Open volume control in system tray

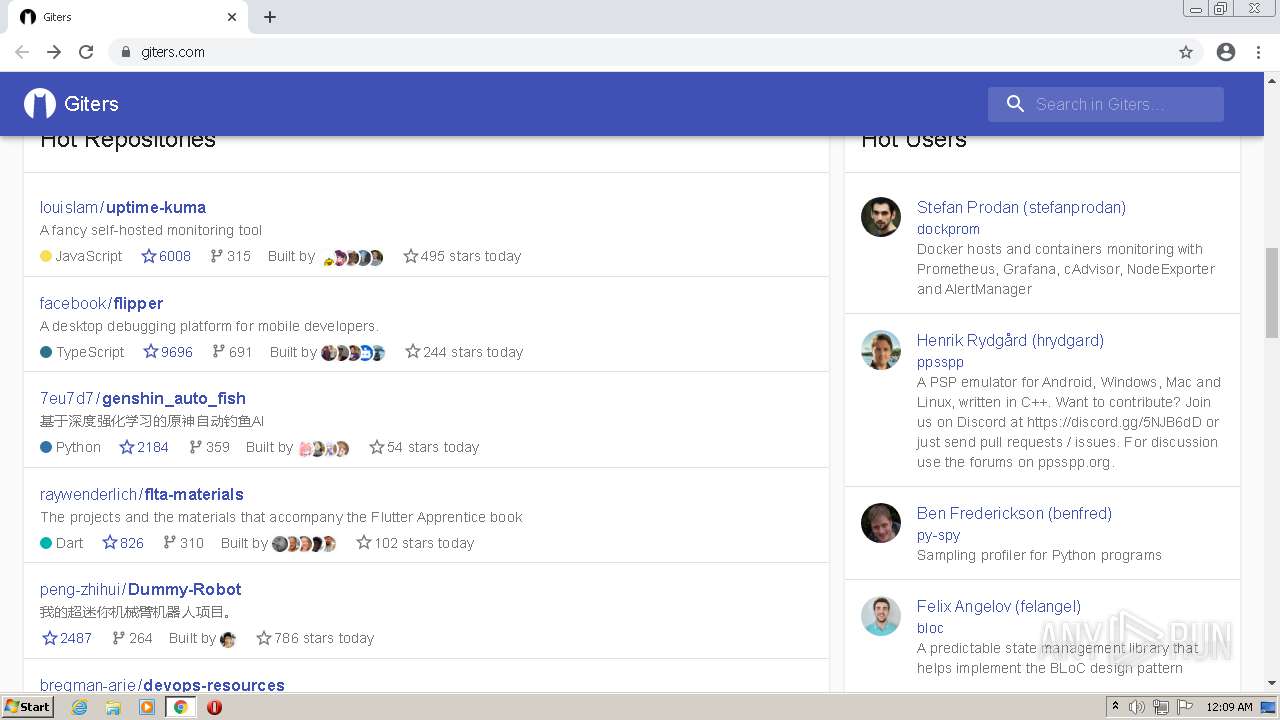[1137, 707]
